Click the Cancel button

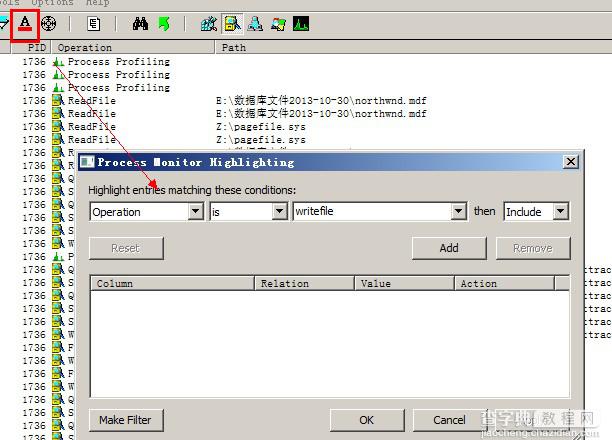coord(450,420)
